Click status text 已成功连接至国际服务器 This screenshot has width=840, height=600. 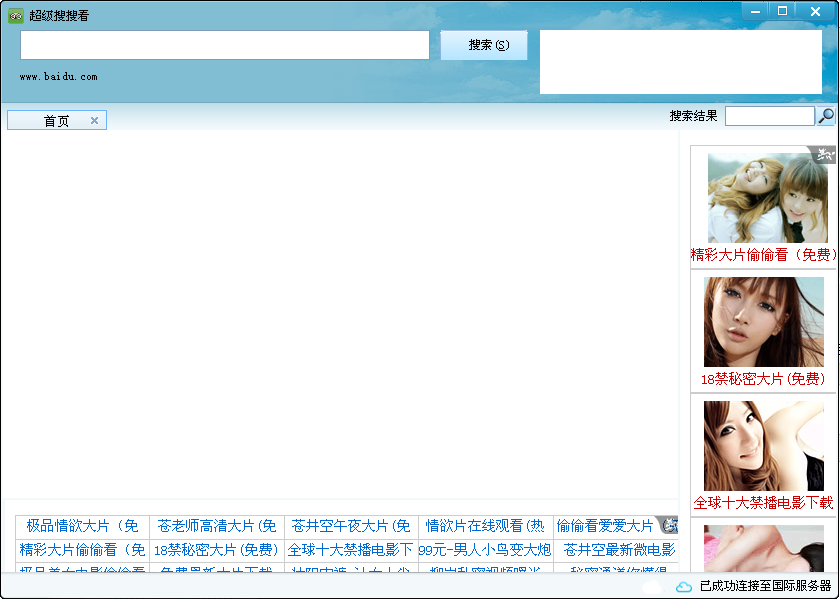pos(766,586)
